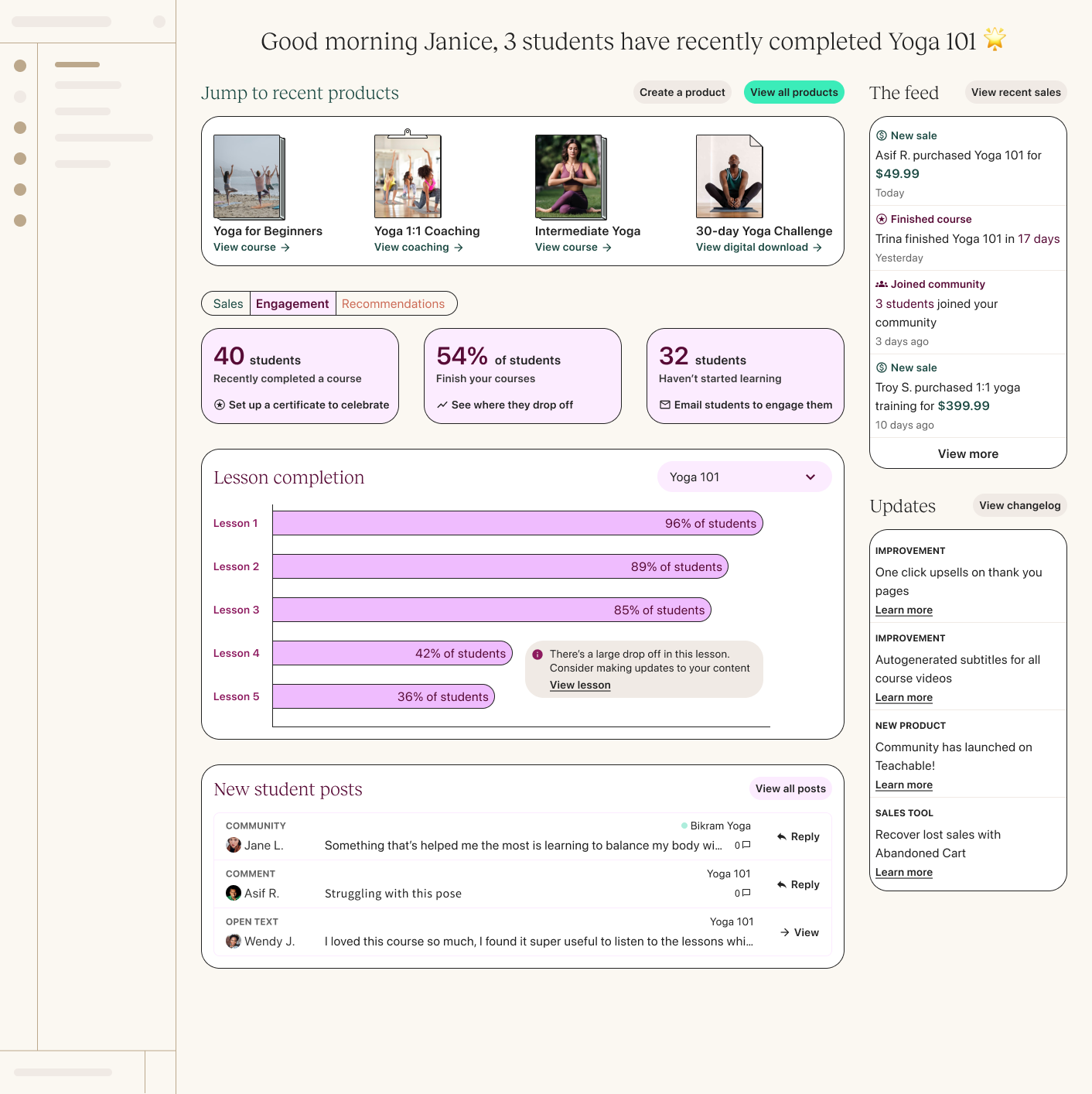Switch to the Recommendations tab

point(394,303)
